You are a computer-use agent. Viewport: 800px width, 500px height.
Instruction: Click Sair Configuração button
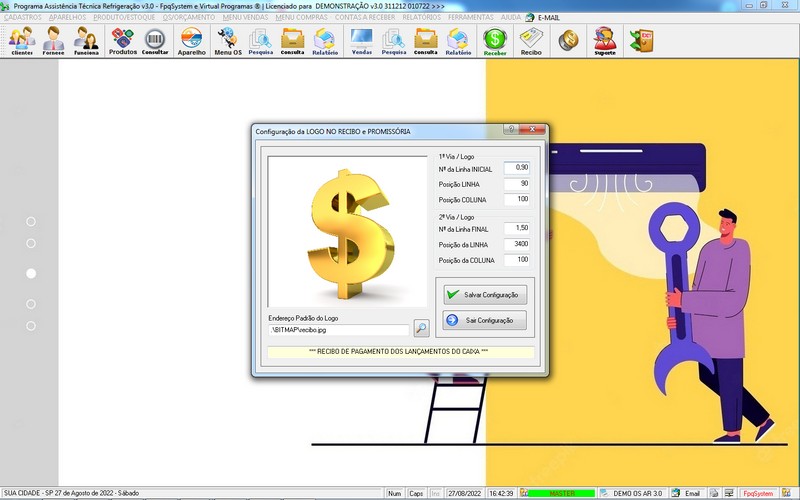click(x=485, y=320)
